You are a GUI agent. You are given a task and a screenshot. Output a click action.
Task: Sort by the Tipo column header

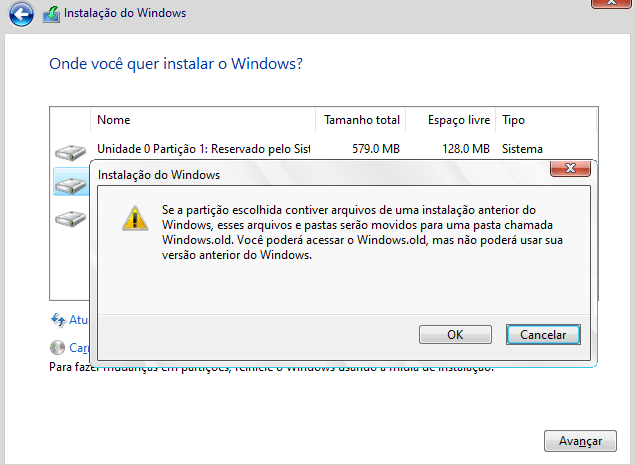pyautogui.click(x=546, y=120)
